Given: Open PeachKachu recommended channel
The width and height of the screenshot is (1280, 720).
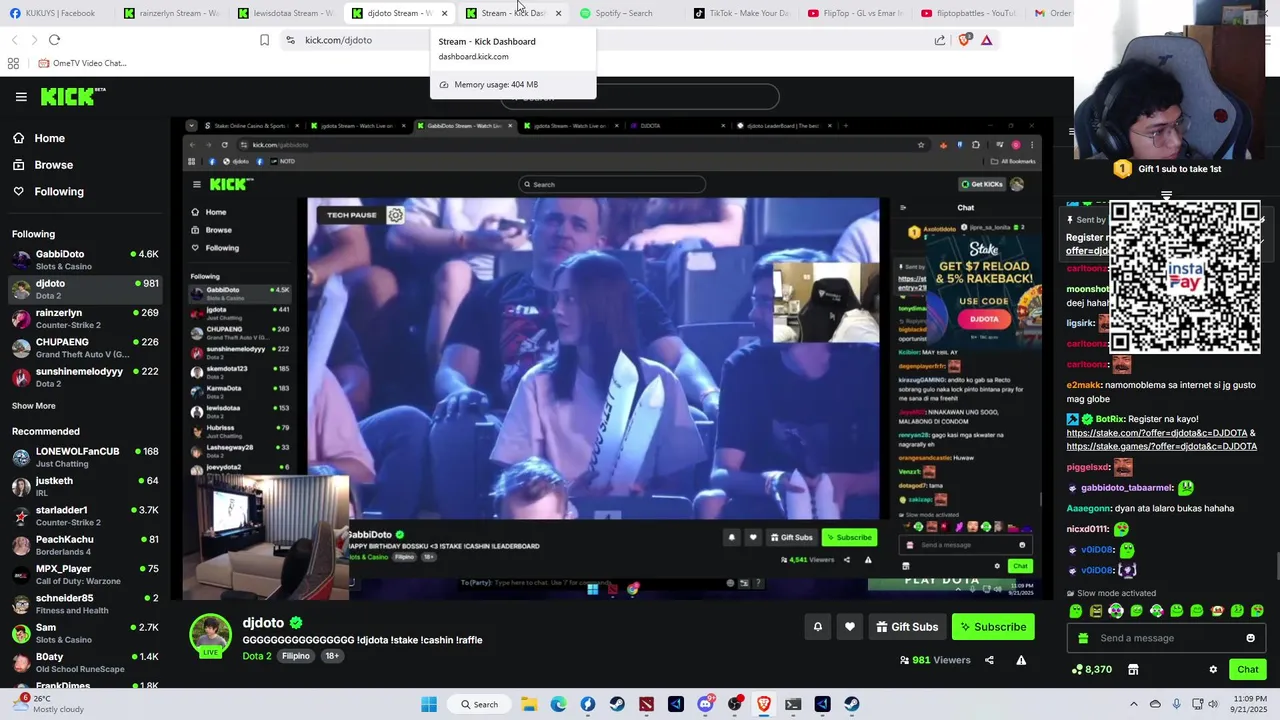Looking at the screenshot, I should tap(85, 545).
